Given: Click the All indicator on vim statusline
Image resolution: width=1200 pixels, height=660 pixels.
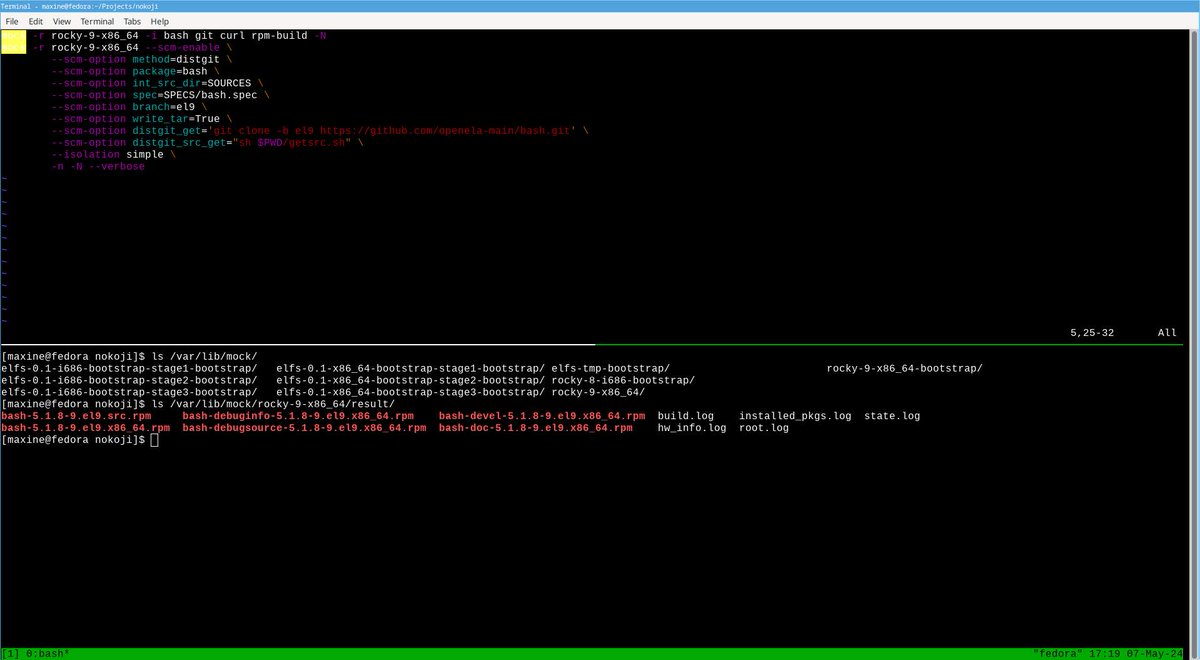Looking at the screenshot, I should 1166,332.
